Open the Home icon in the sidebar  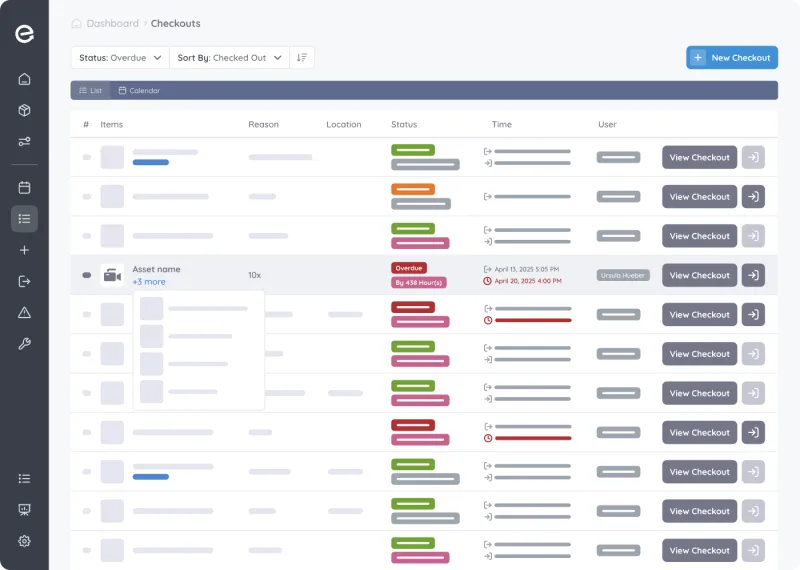(x=24, y=79)
